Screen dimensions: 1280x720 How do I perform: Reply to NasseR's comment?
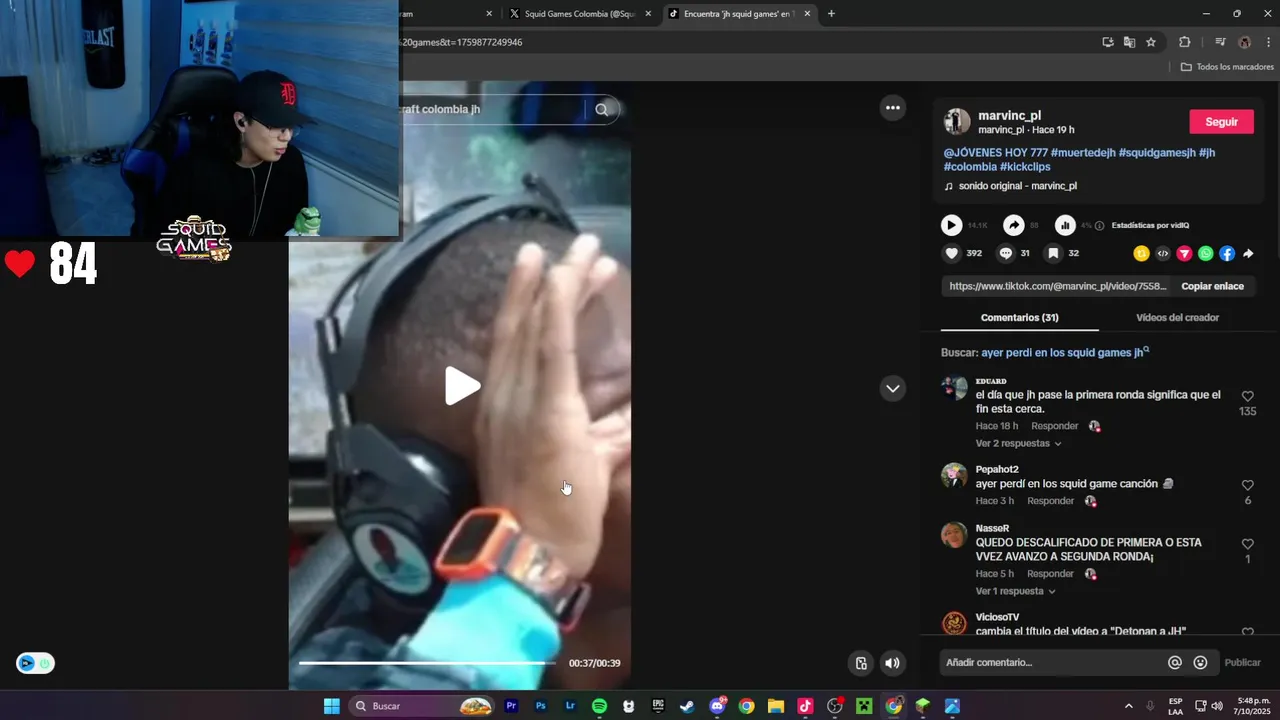pos(1050,574)
